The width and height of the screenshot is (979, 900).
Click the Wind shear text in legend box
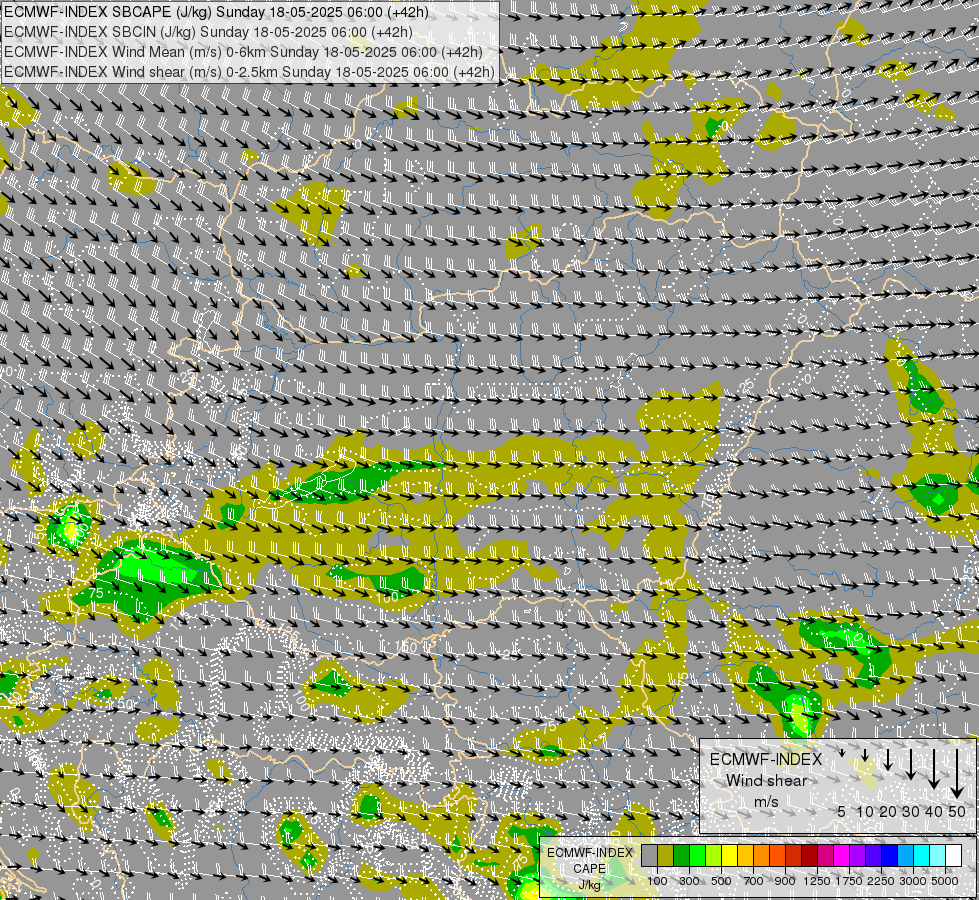coord(766,781)
